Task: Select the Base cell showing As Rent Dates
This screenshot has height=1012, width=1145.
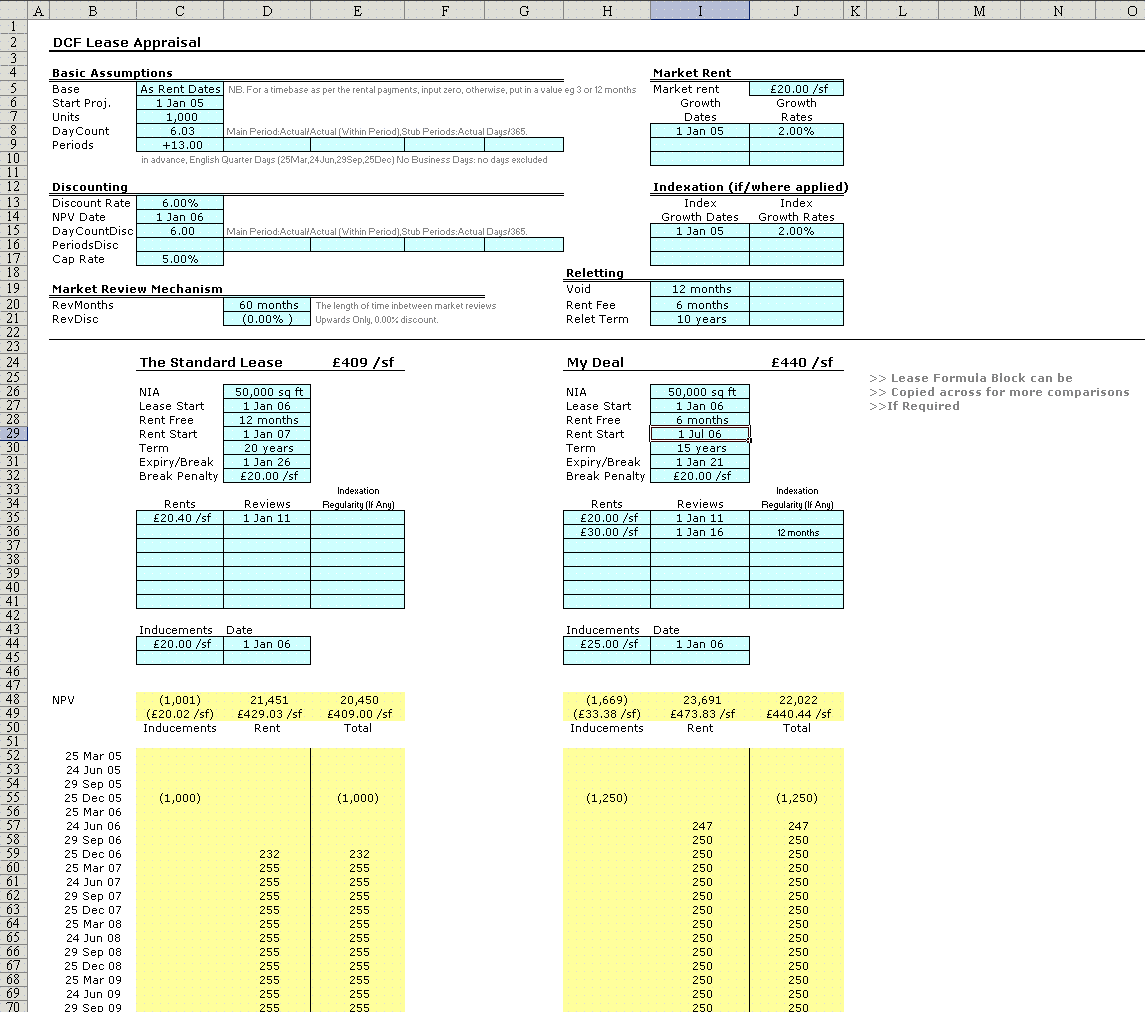Action: click(180, 89)
